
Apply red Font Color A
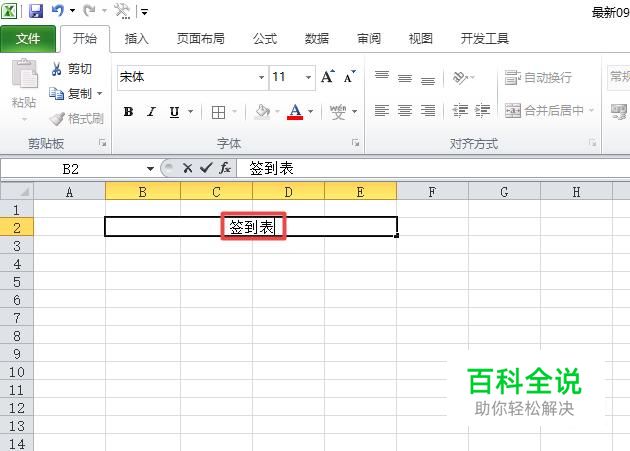pos(295,112)
